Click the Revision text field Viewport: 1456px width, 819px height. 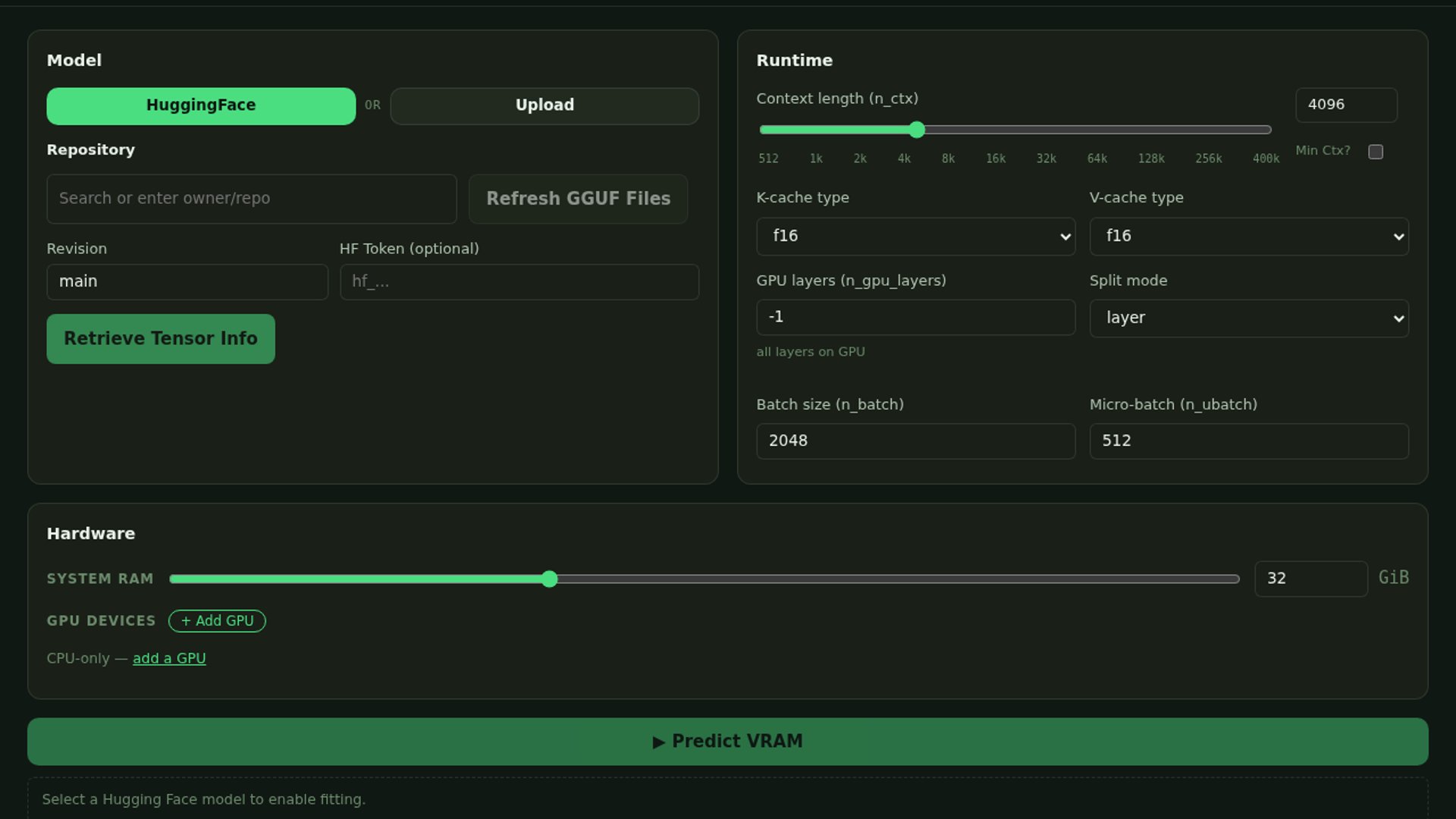(x=187, y=281)
